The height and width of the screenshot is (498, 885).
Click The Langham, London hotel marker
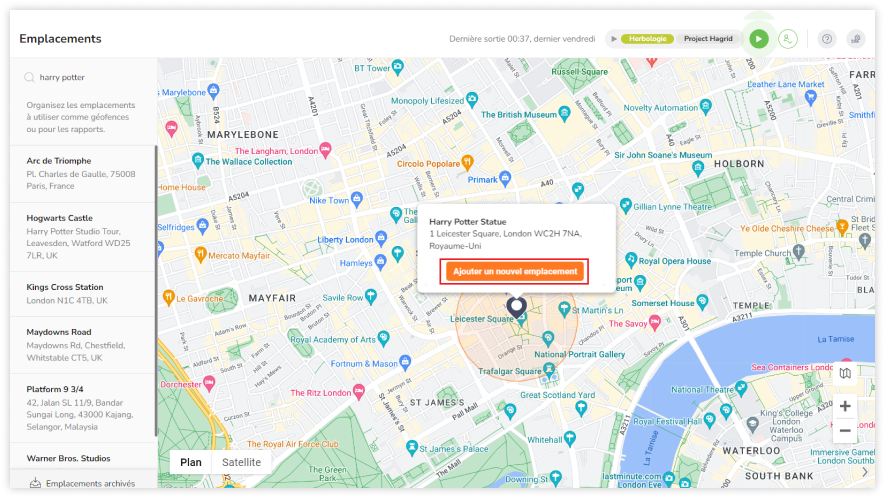325,150
